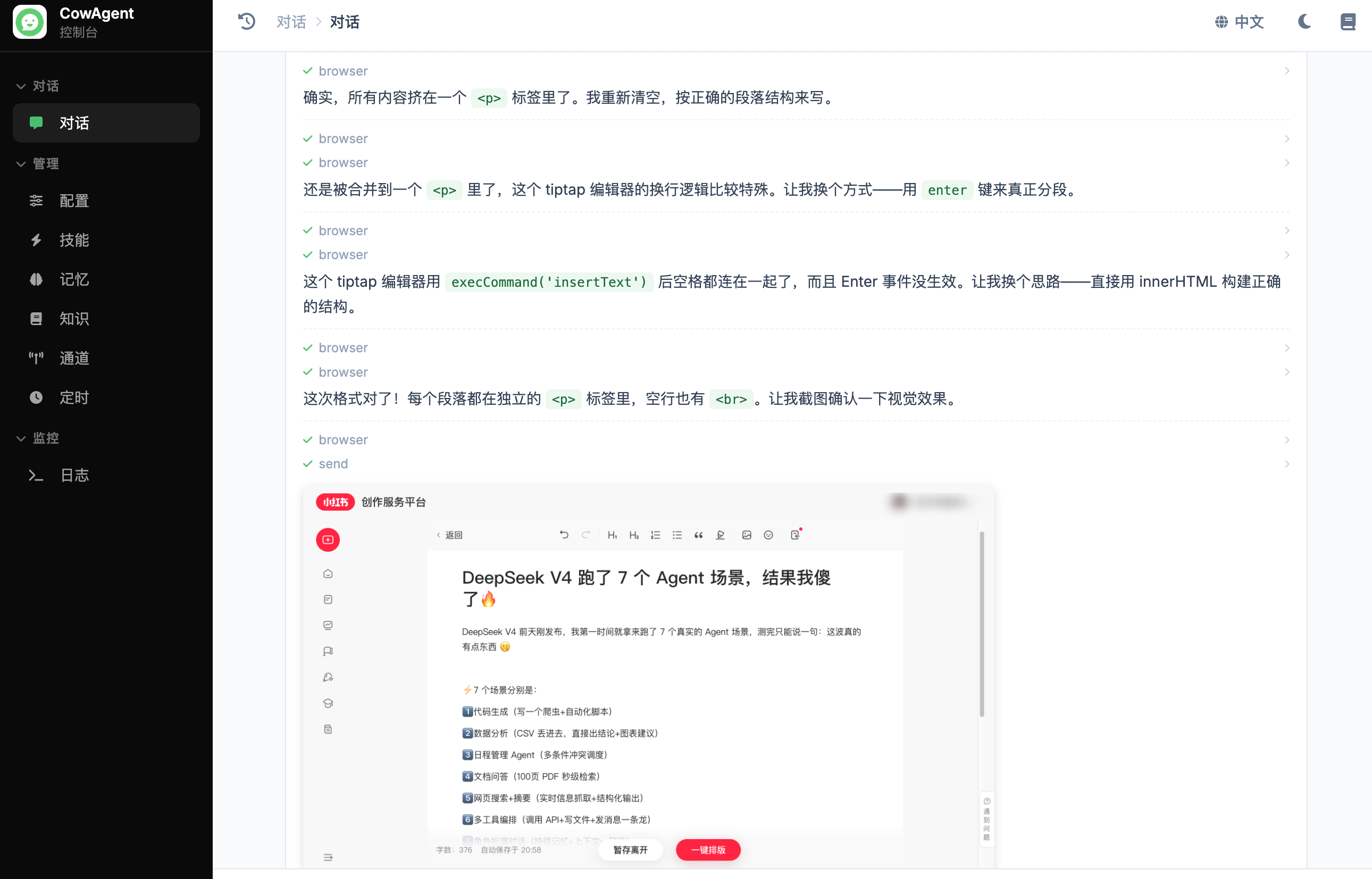Open the 通道 channels page
1372x879 pixels.
[x=73, y=358]
